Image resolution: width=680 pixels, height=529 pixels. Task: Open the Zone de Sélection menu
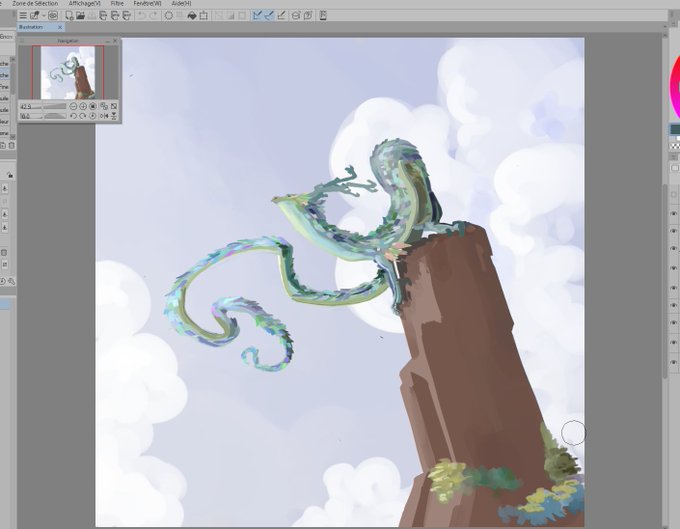click(35, 3)
